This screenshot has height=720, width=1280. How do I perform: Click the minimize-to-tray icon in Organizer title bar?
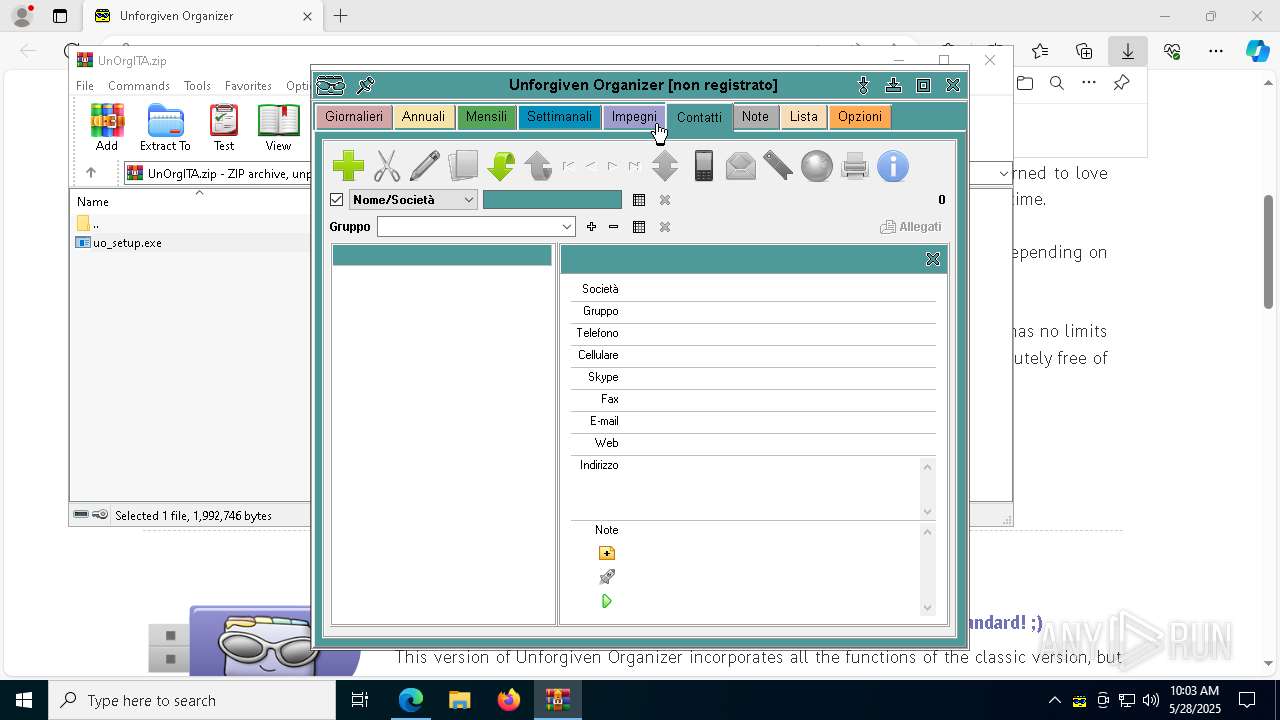[x=894, y=85]
